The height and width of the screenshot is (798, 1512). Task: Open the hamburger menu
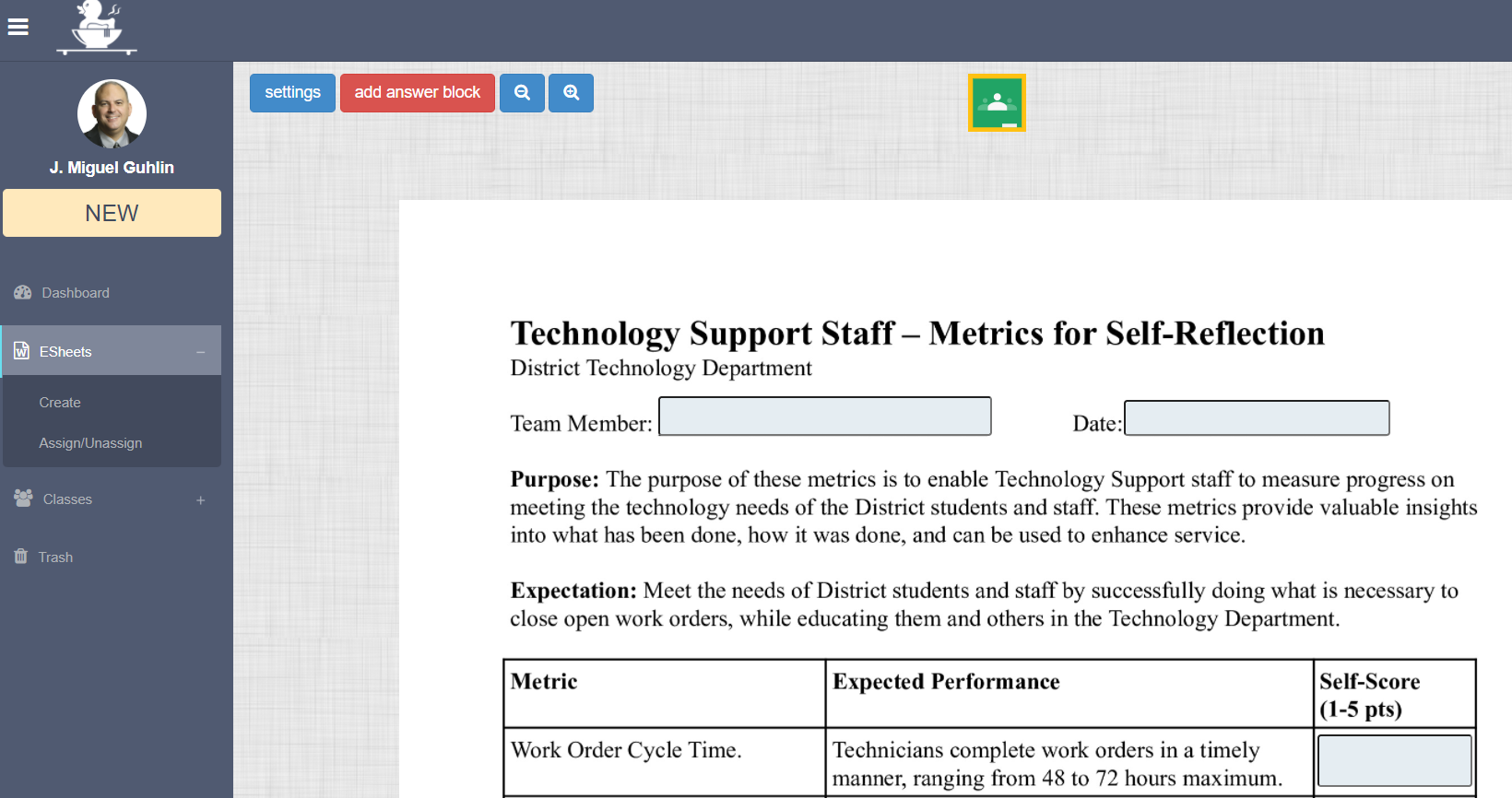18,28
